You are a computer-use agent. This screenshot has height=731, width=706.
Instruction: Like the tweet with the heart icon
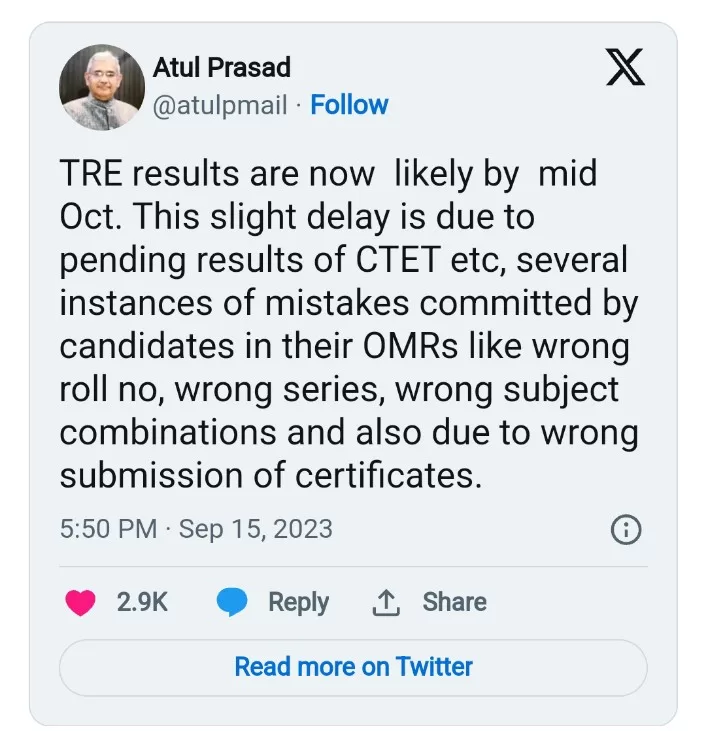80,602
